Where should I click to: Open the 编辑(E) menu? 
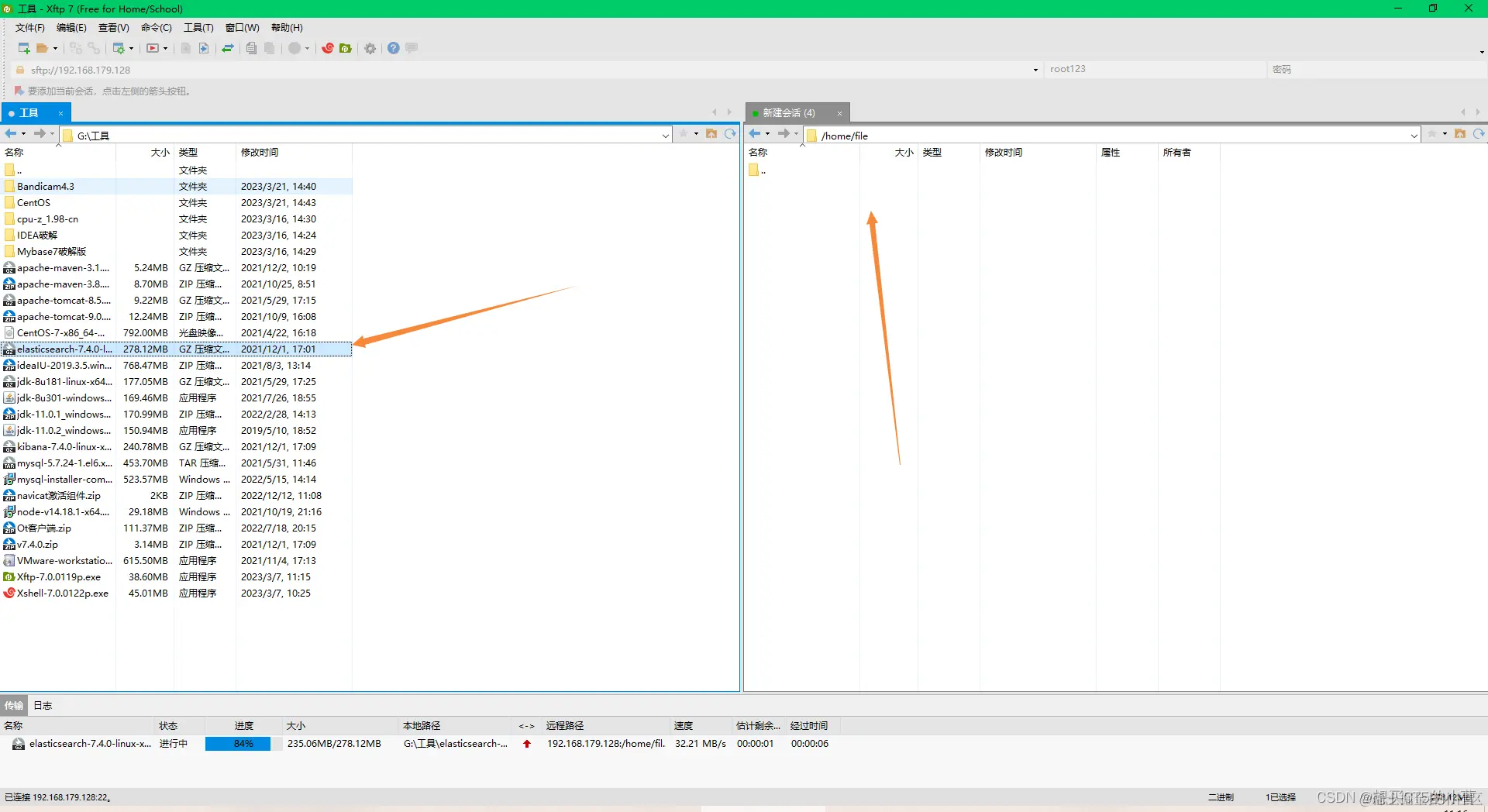[71, 28]
